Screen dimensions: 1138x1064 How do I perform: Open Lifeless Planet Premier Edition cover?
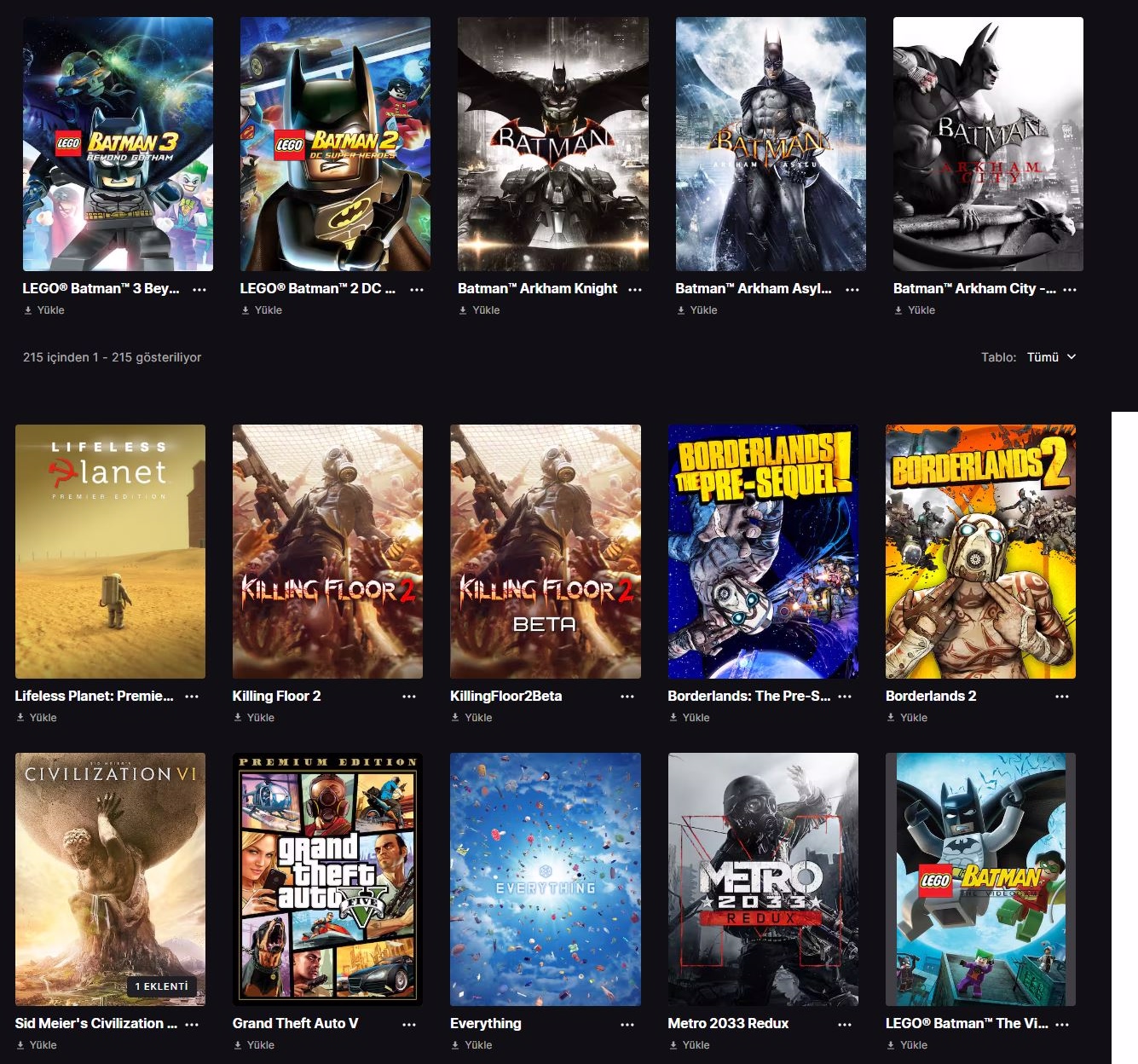pos(110,552)
